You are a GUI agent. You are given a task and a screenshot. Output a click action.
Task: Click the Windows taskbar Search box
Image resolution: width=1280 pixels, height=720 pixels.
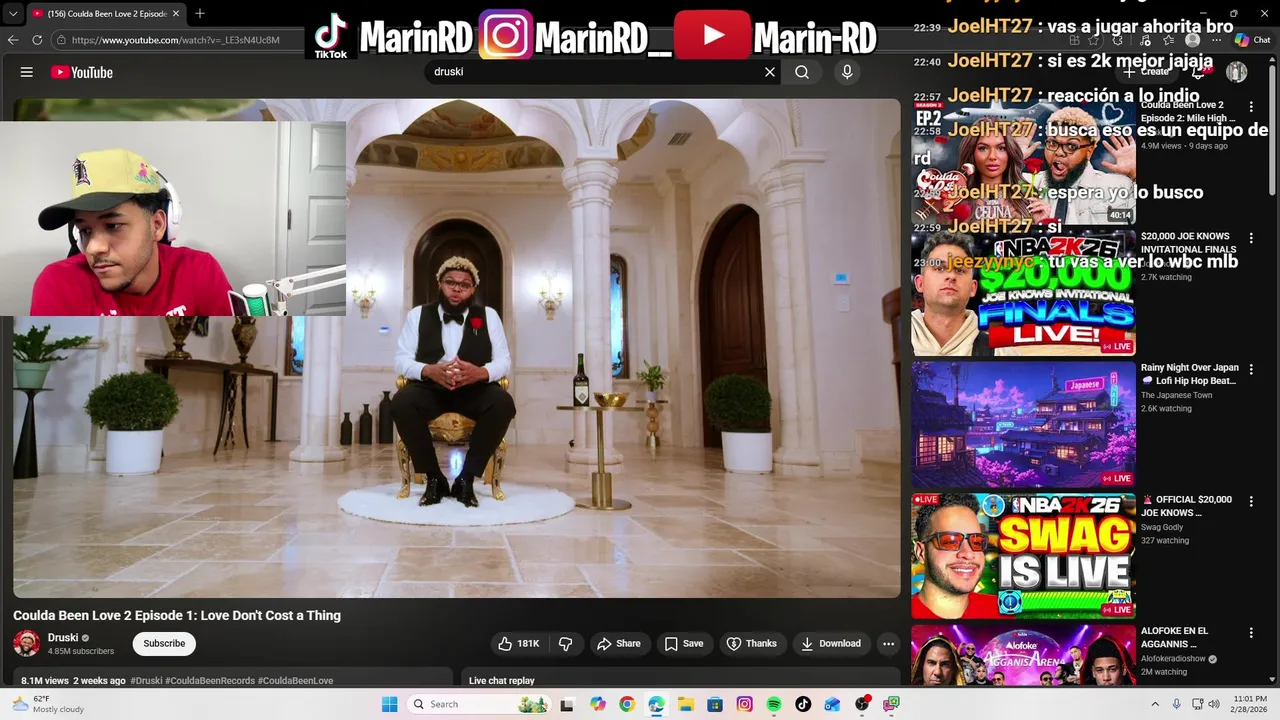click(480, 704)
